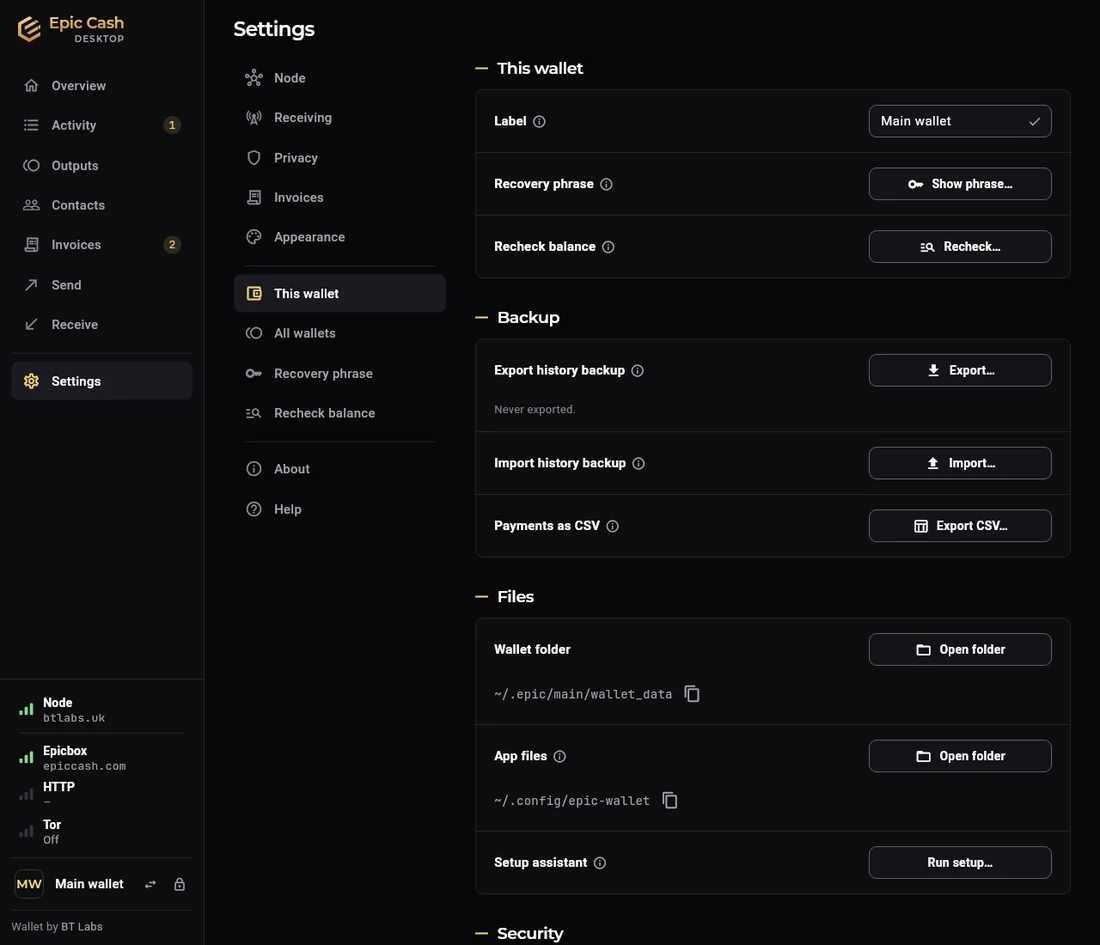The width and height of the screenshot is (1100, 945).
Task: Select Privacy settings category
Action: tap(340, 158)
